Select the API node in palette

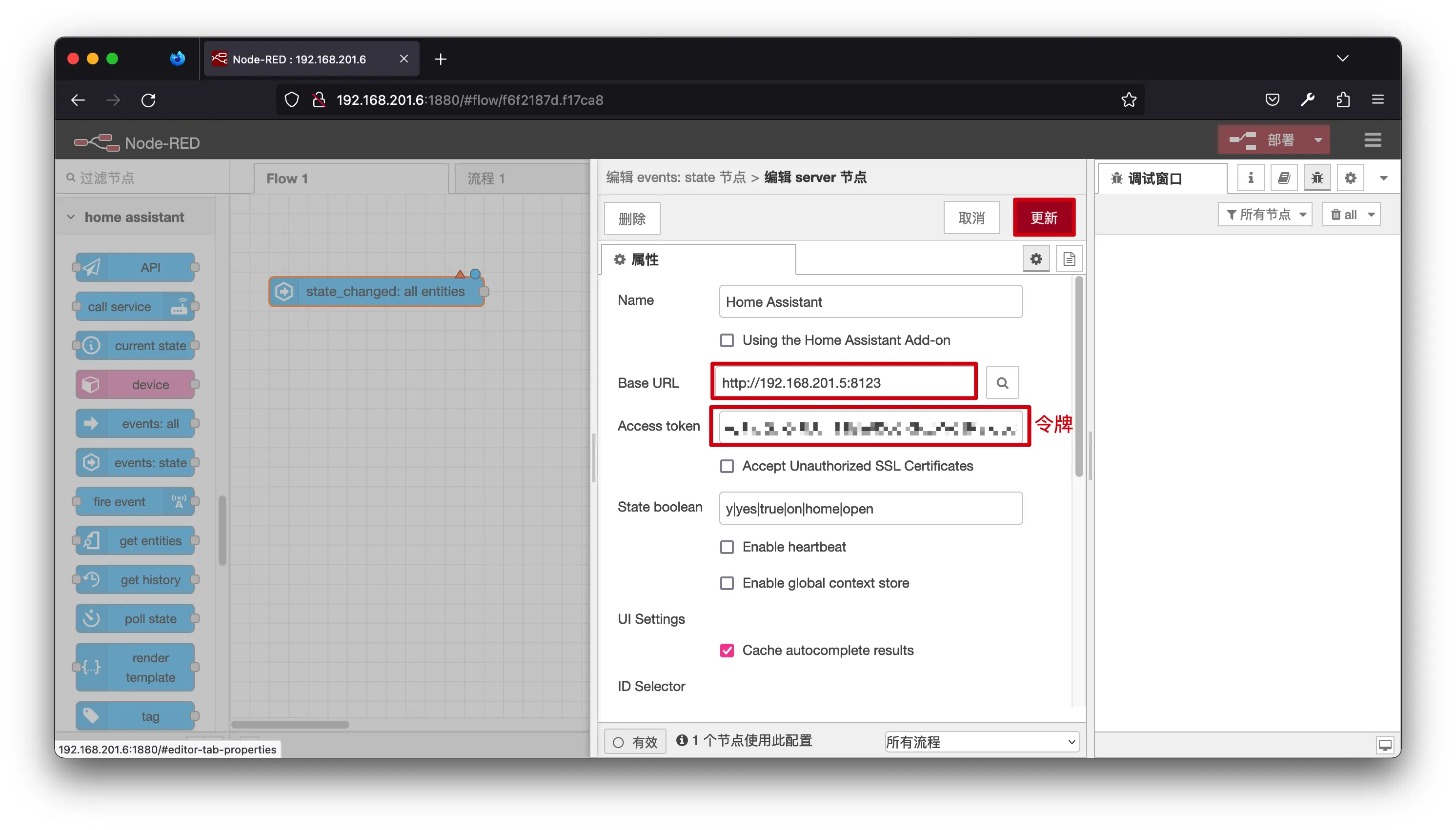[x=135, y=267]
